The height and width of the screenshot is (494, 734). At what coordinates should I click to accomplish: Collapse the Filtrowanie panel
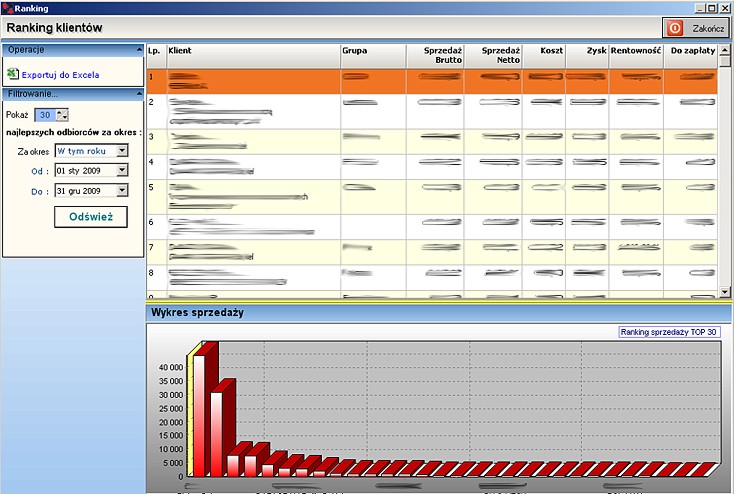[139, 94]
